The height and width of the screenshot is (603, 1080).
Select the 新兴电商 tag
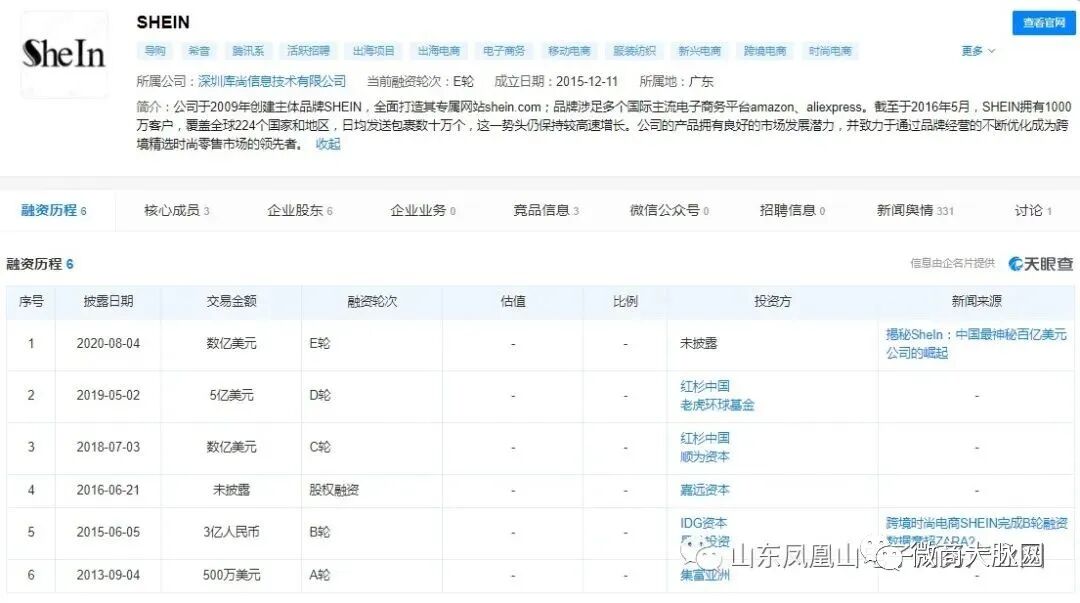coord(699,51)
